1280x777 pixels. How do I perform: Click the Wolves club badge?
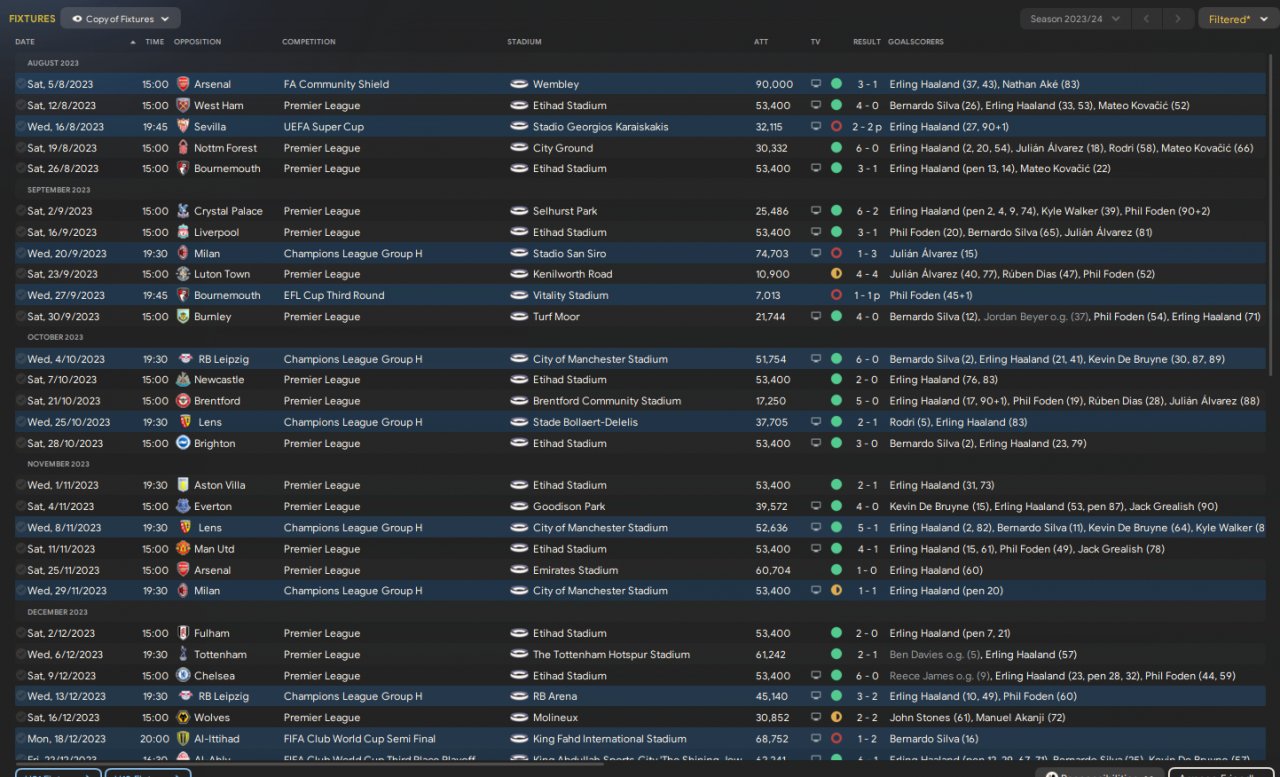pyautogui.click(x=183, y=718)
